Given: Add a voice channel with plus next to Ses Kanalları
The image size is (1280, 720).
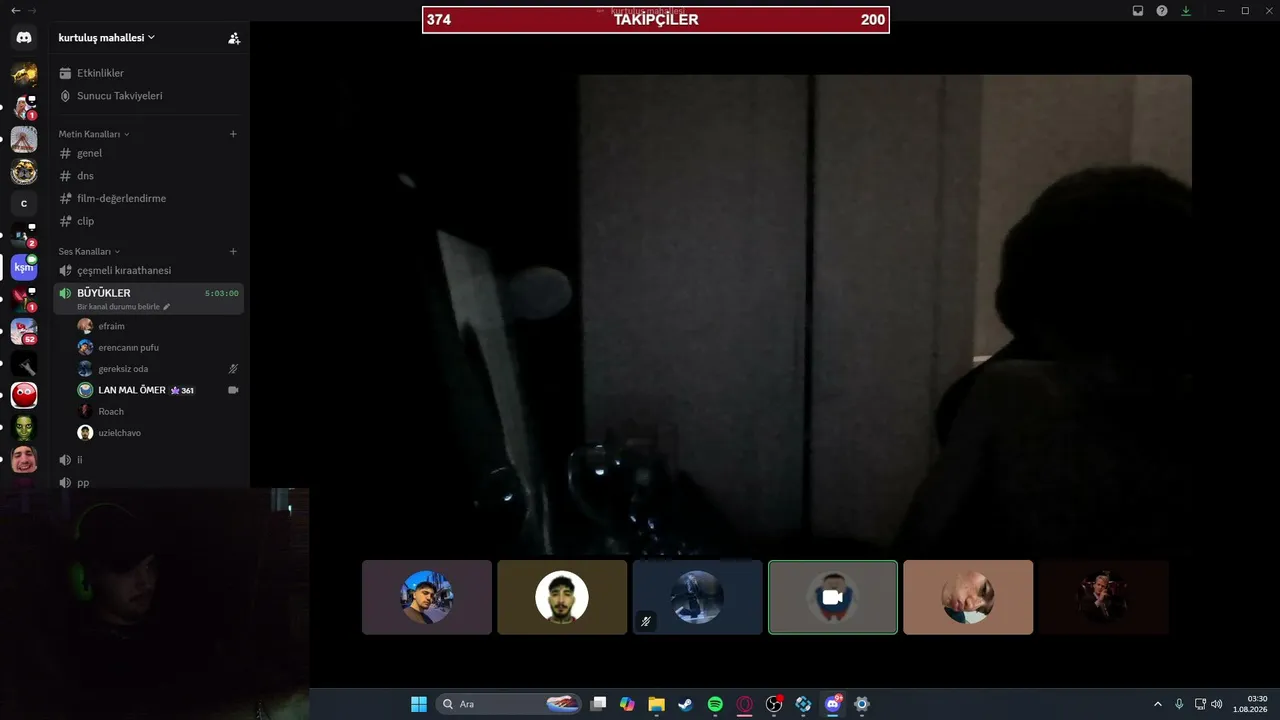Looking at the screenshot, I should (x=233, y=251).
